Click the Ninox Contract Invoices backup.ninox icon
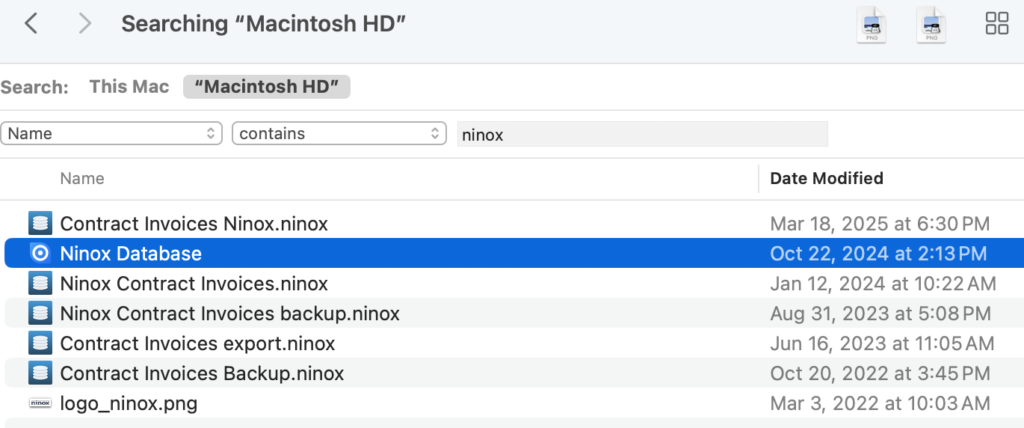The height and width of the screenshot is (428, 1024). pos(40,314)
